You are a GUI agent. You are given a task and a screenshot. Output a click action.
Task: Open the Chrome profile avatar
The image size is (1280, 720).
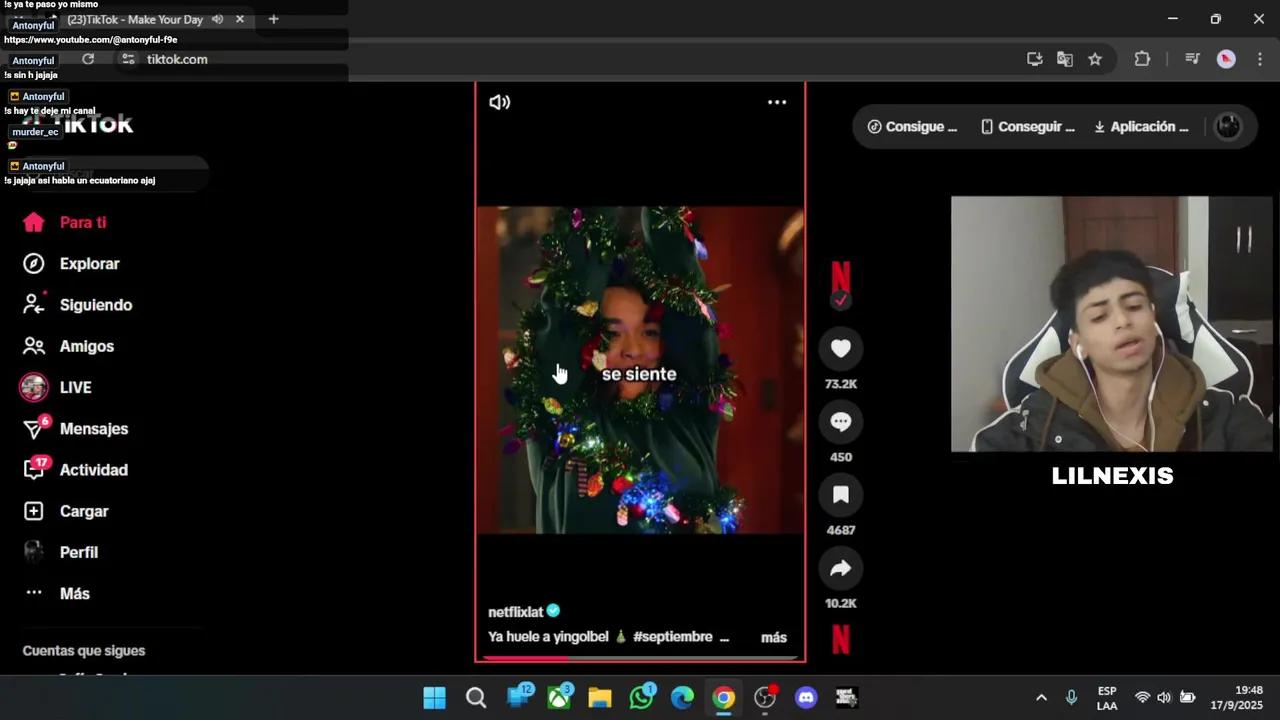(1226, 59)
